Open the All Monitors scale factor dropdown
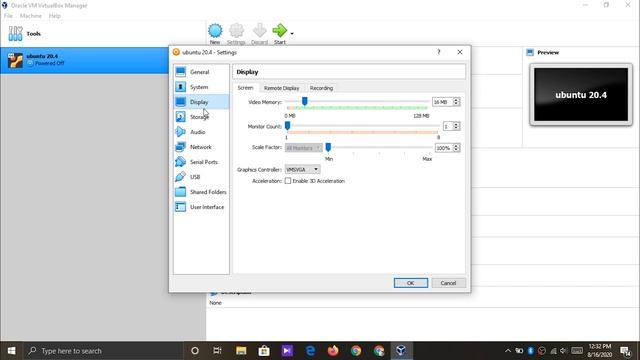640x360 pixels. 303,148
